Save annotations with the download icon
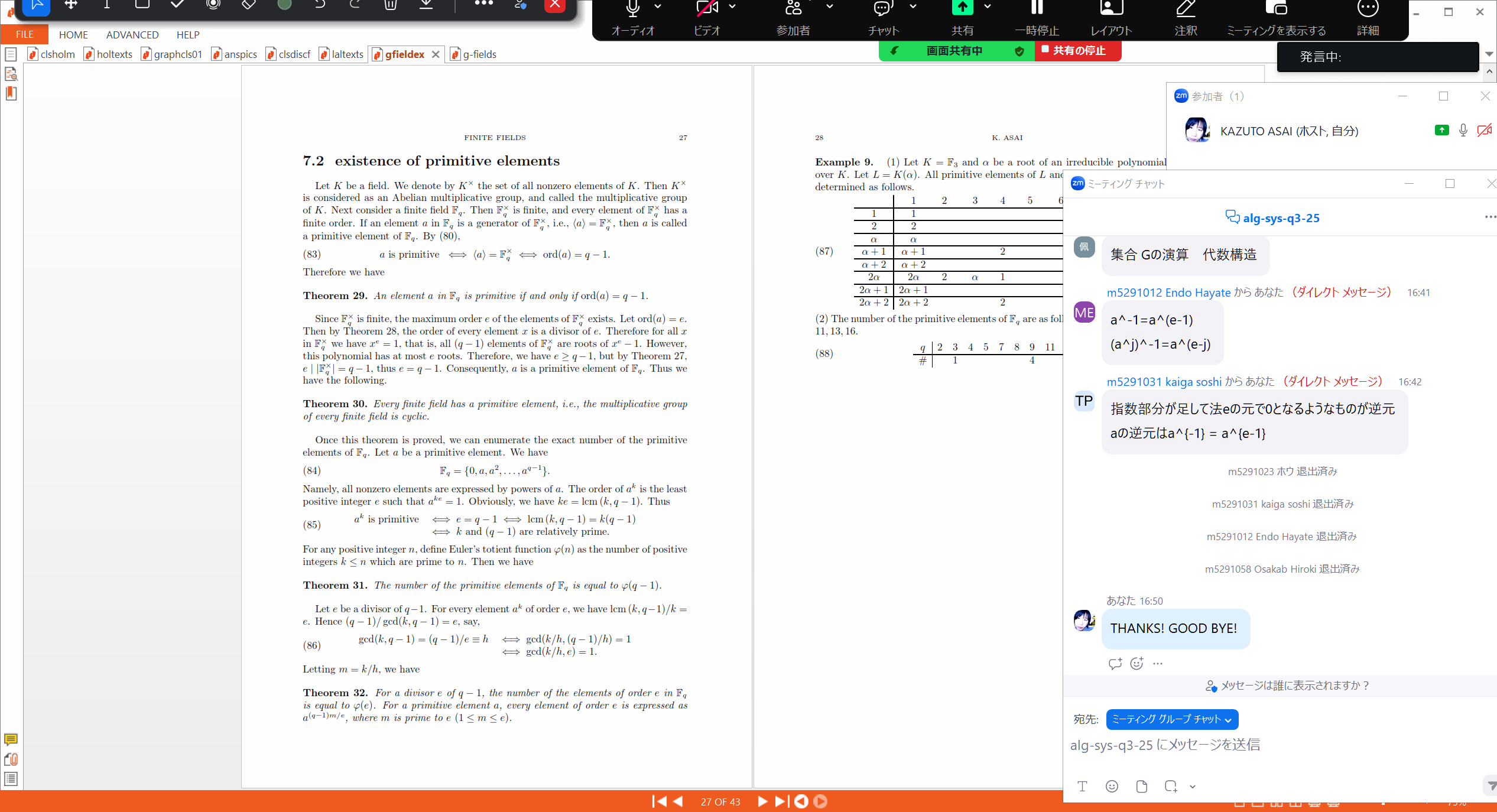Viewport: 1497px width, 812px height. (x=426, y=5)
